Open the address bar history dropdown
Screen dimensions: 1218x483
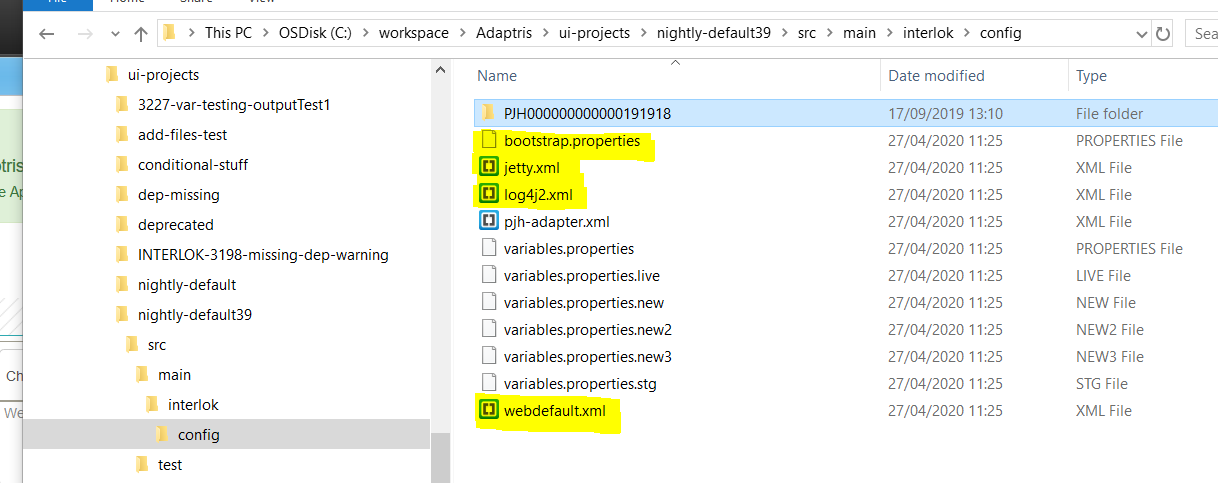1140,33
